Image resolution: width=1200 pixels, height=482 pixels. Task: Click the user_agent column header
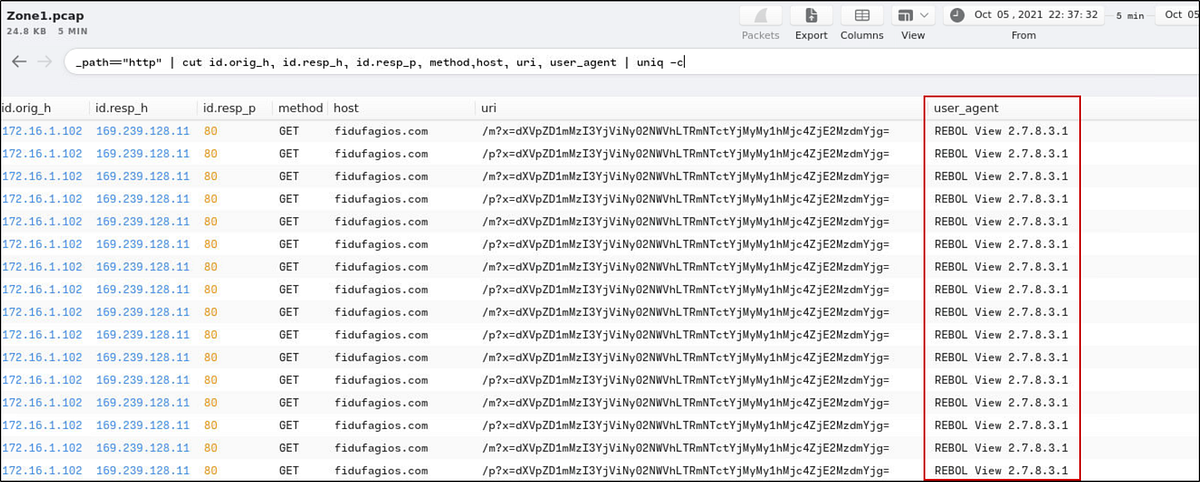[x=965, y=107]
